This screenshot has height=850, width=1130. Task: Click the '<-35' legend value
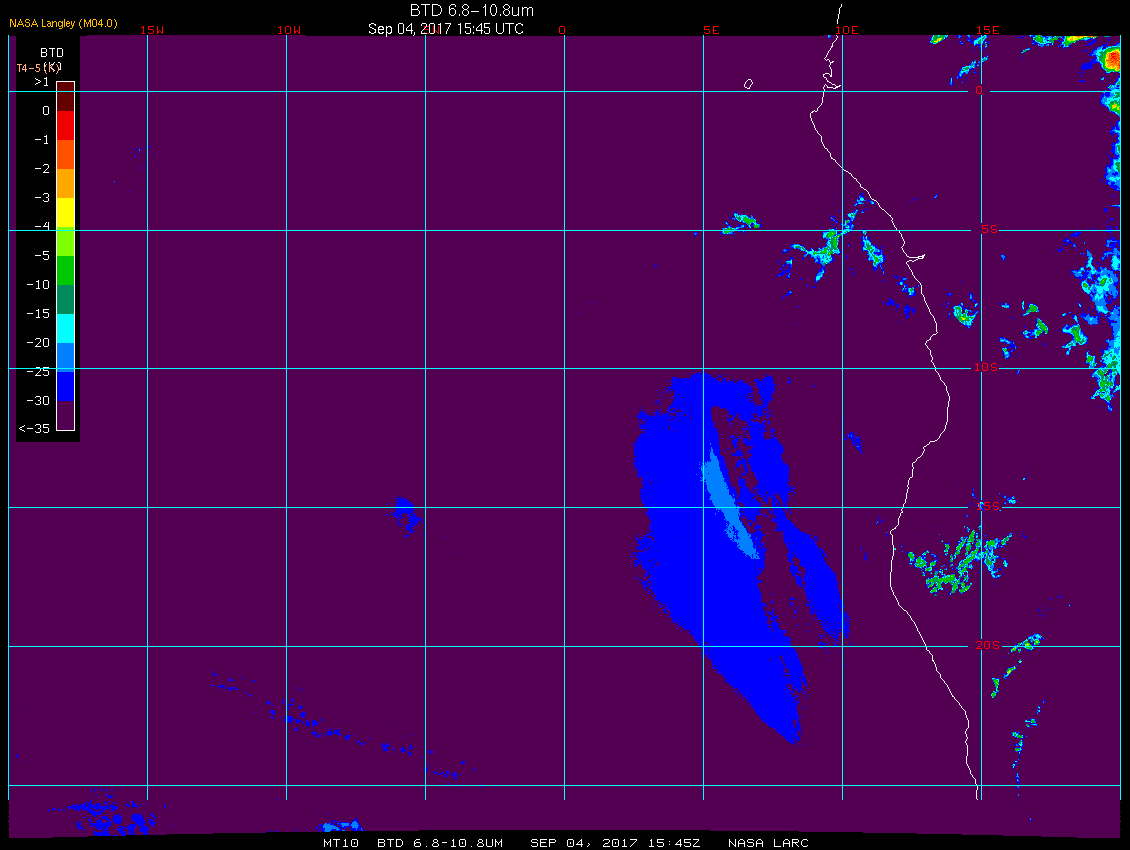click(35, 429)
